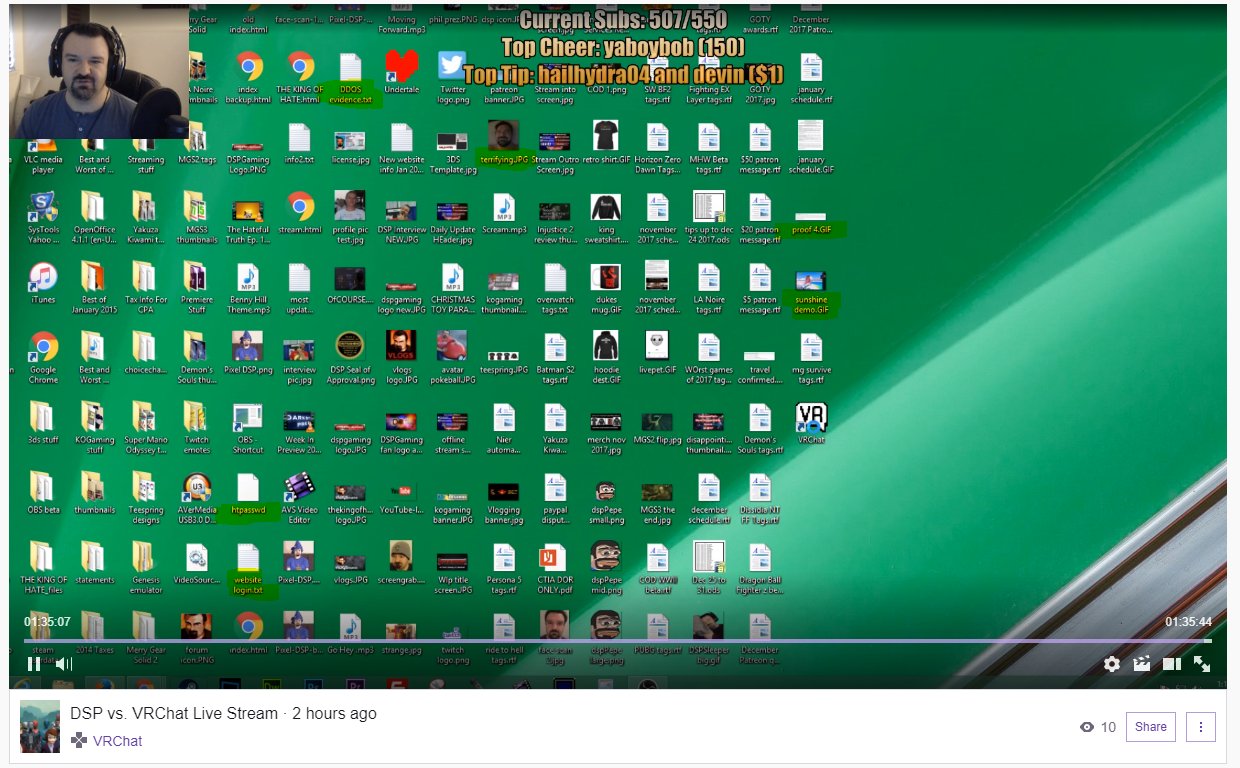Open the three-dot more options menu
1240x768 pixels.
(1201, 727)
